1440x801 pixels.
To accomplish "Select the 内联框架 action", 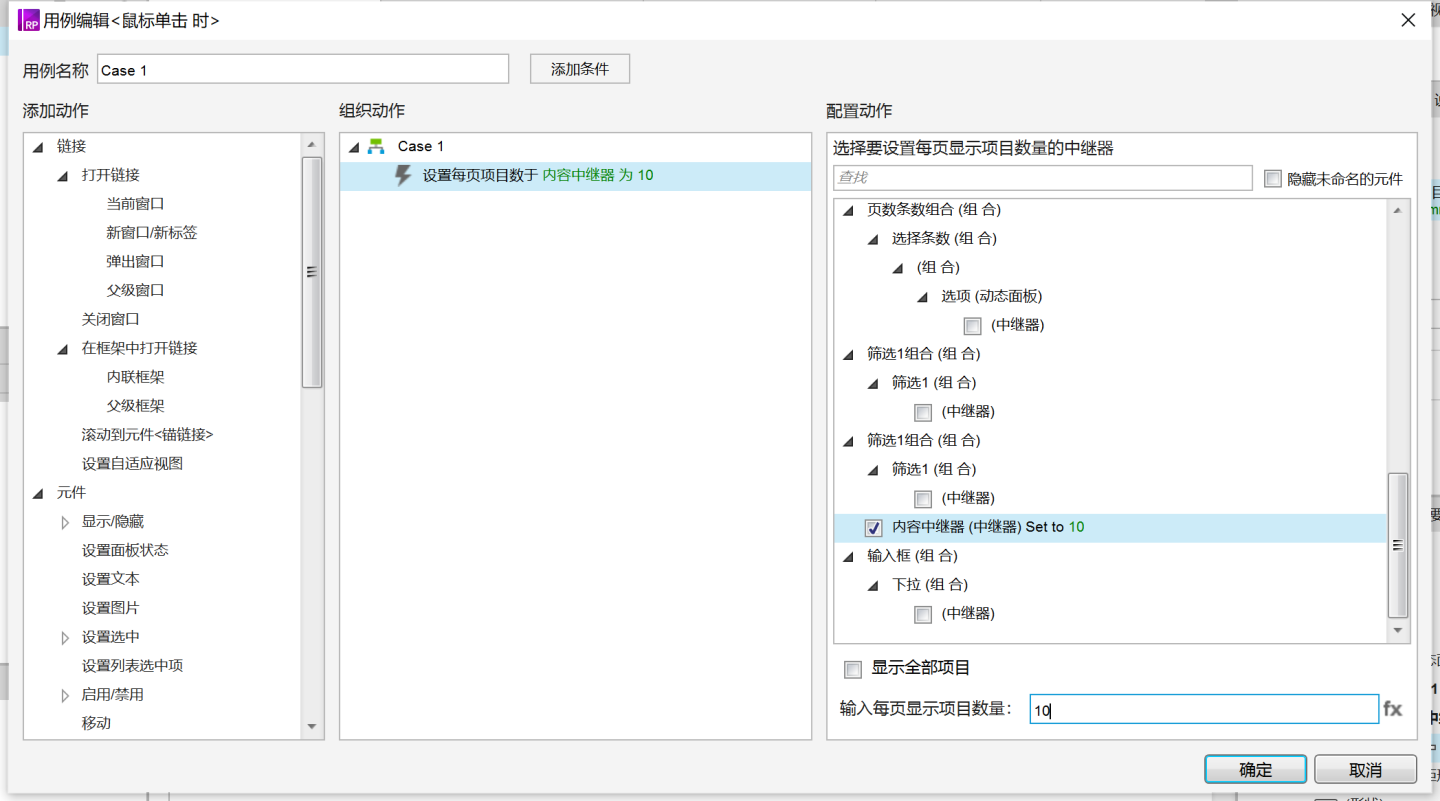I will click(135, 378).
